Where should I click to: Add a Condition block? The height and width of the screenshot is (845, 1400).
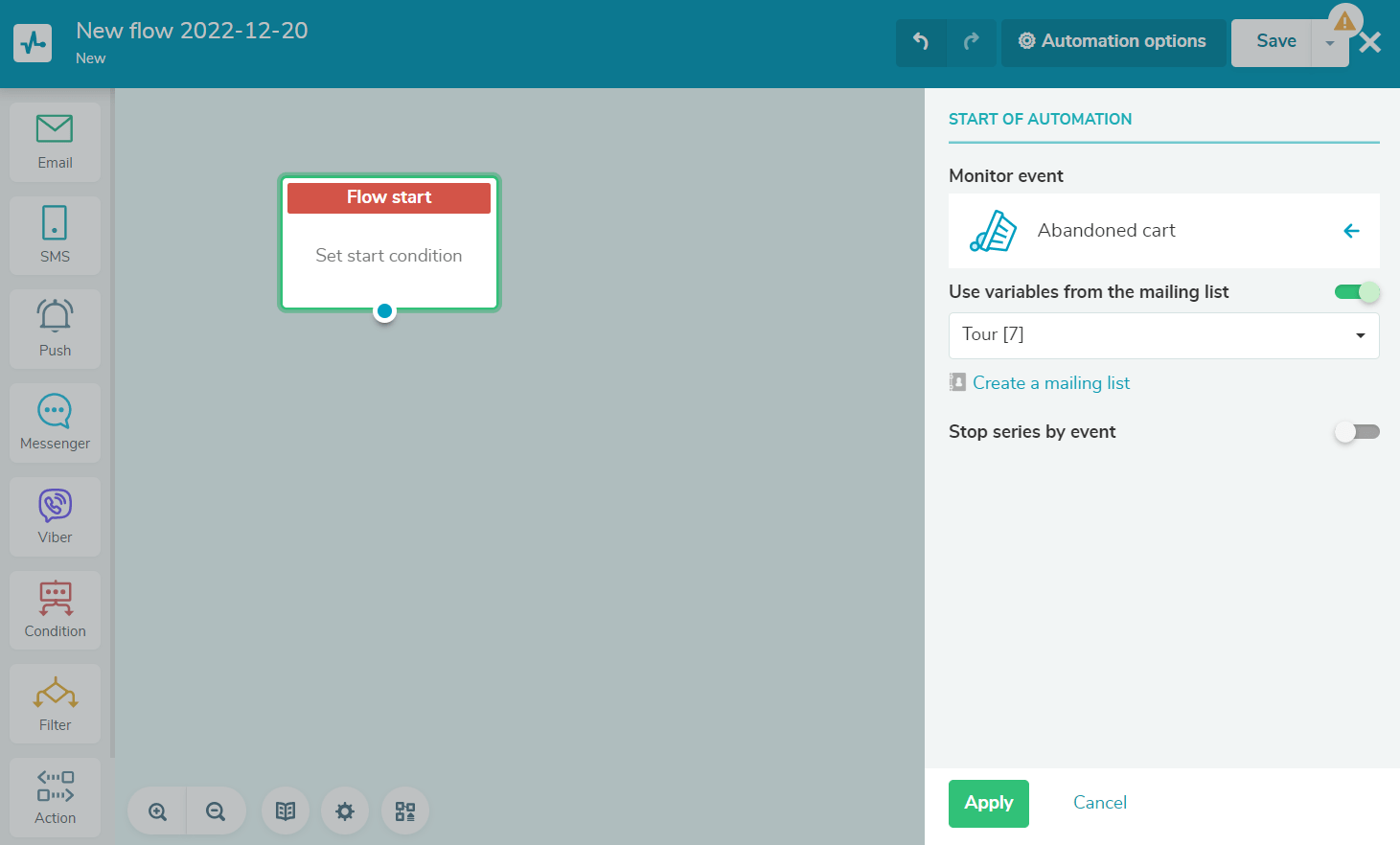55,609
